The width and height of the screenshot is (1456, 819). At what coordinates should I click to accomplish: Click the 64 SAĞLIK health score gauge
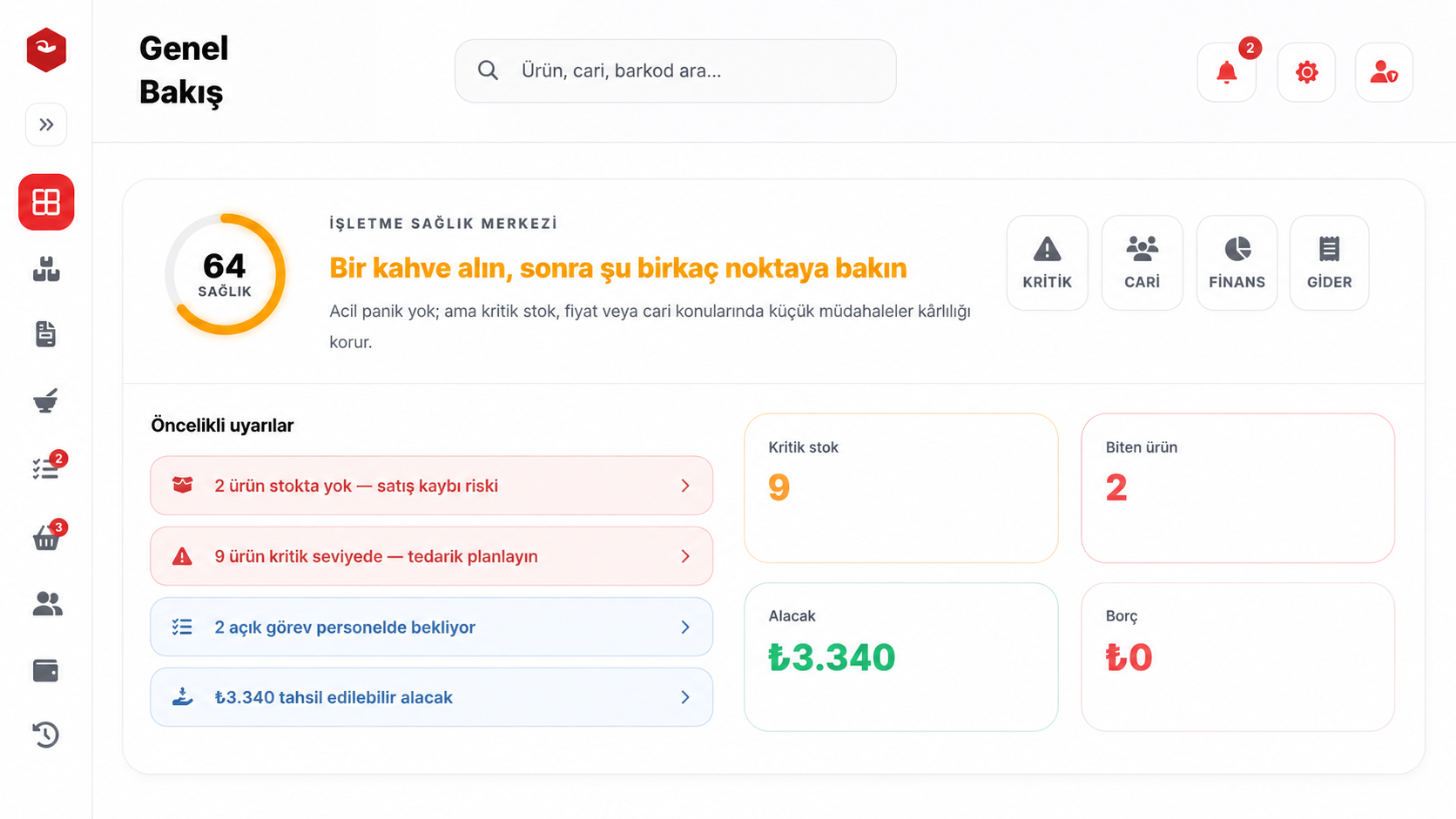click(x=226, y=274)
